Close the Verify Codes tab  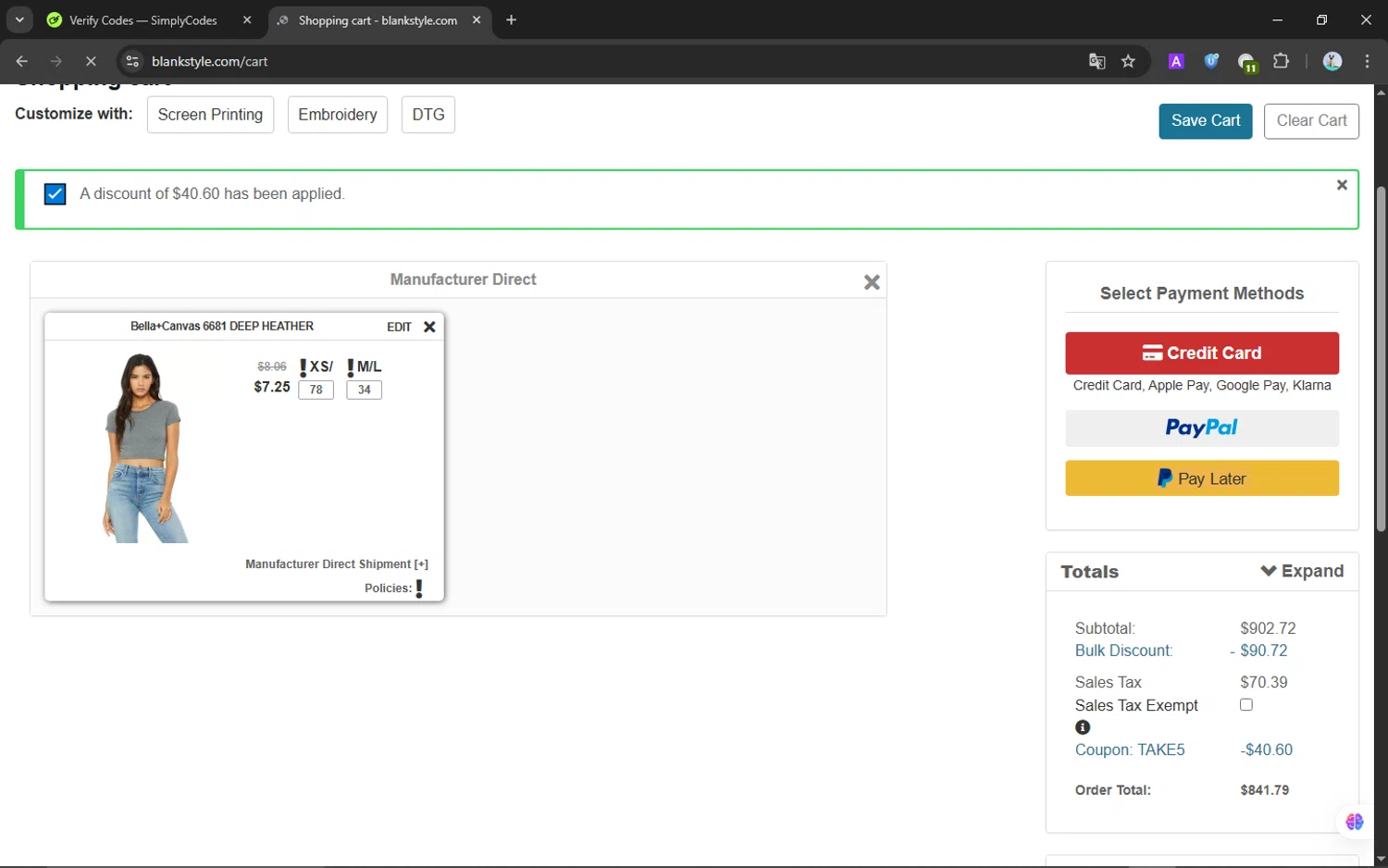[247, 20]
